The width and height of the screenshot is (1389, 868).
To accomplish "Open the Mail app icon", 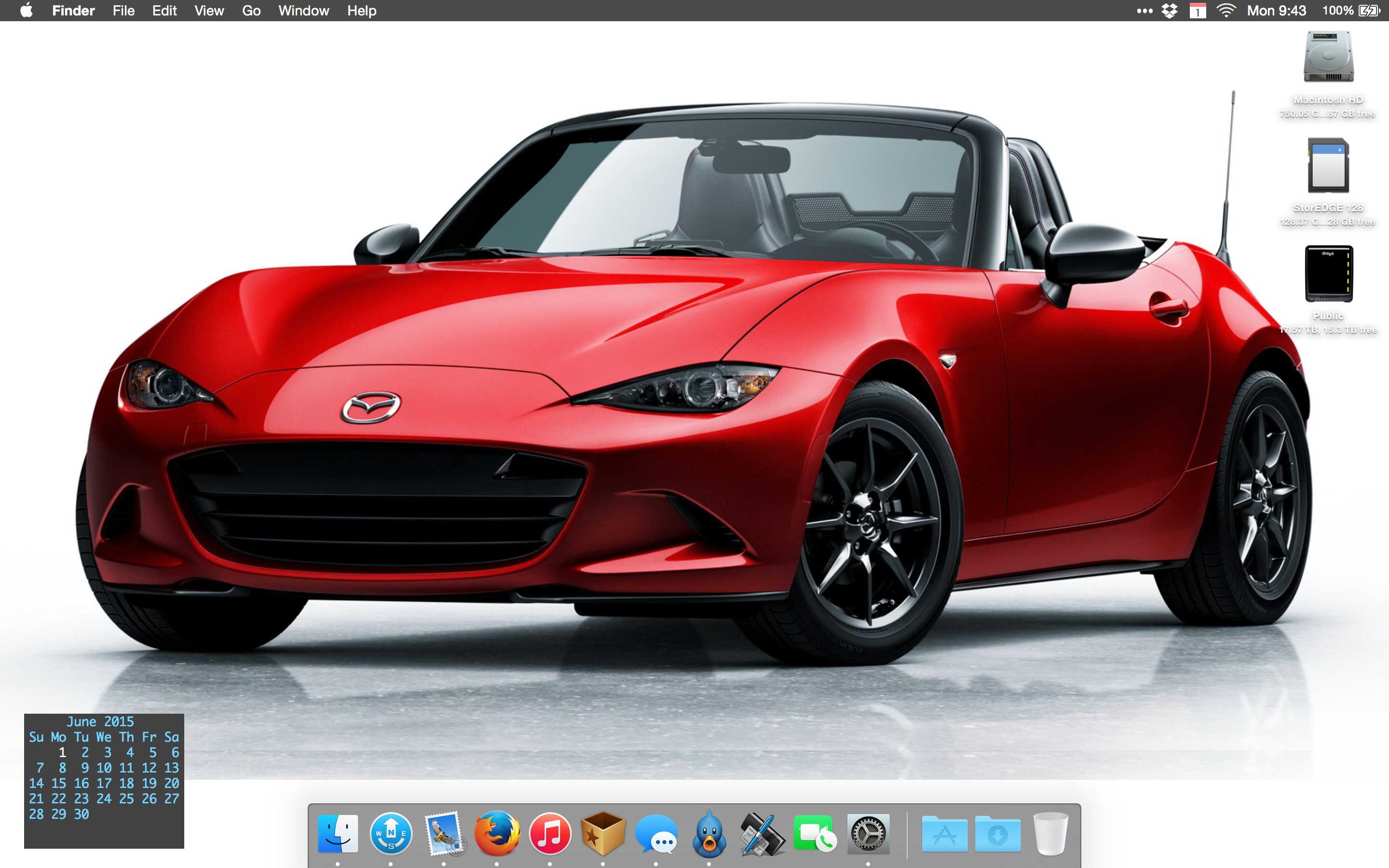I will click(x=444, y=834).
